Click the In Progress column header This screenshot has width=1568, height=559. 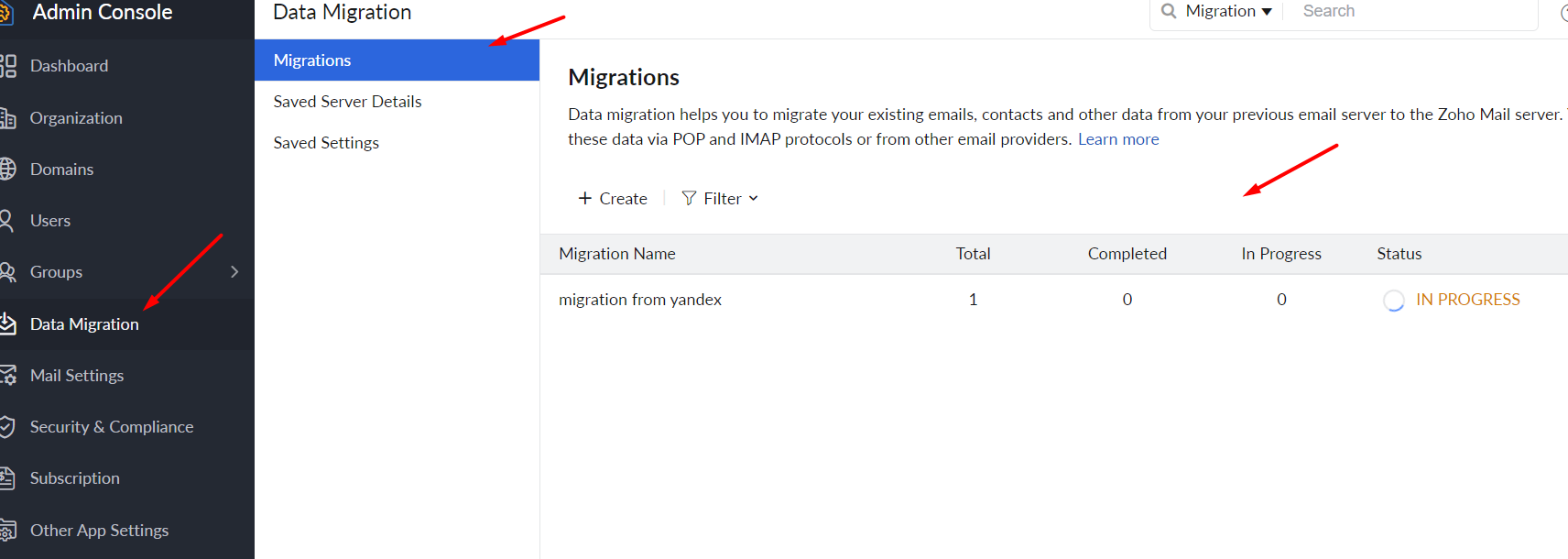coord(1281,254)
